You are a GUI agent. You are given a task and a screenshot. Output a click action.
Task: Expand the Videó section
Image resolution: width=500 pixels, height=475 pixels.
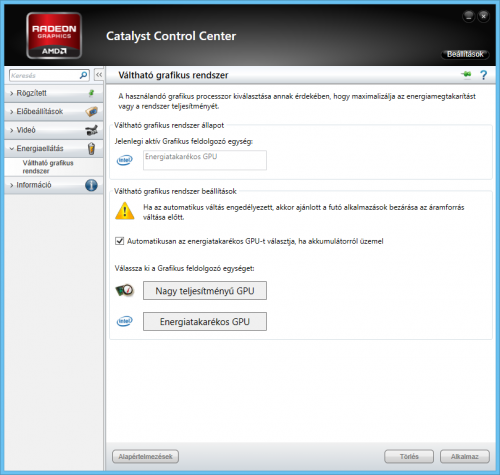pyautogui.click(x=53, y=130)
